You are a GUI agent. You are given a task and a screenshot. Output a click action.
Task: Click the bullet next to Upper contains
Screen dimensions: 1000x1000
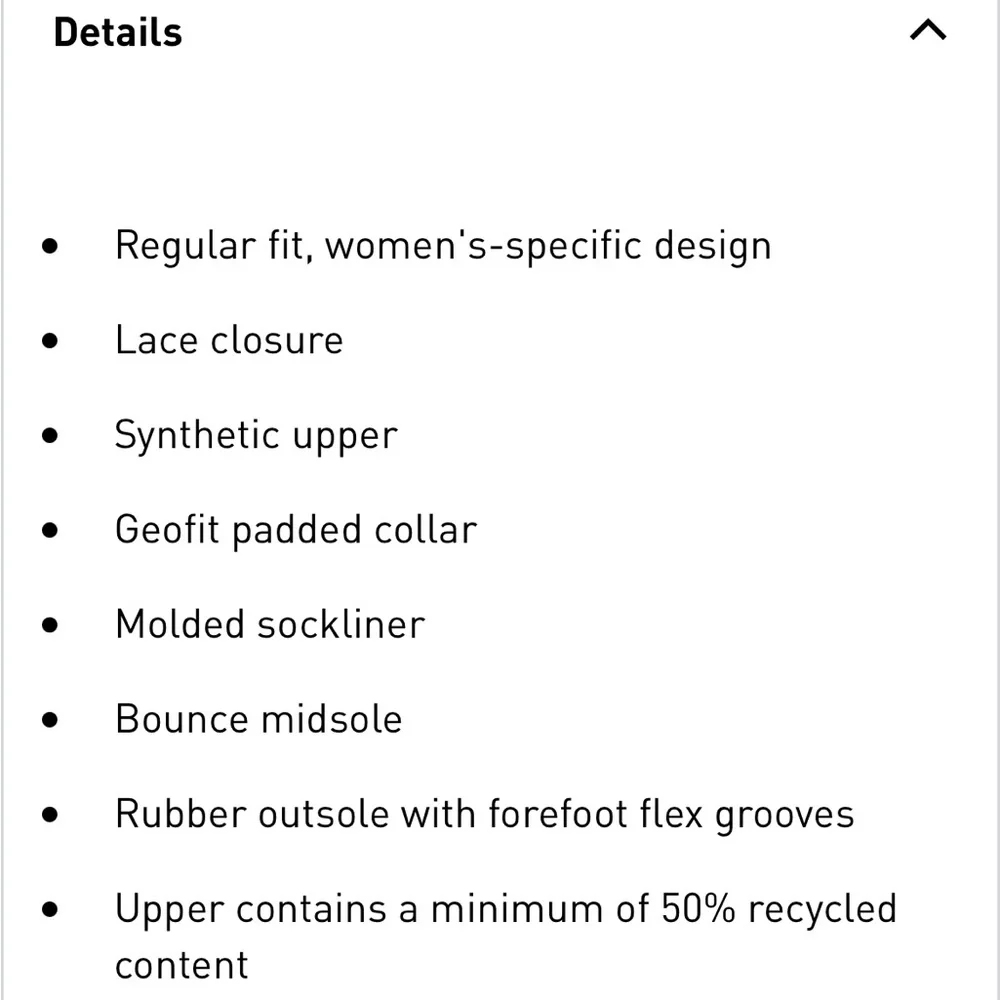51,909
